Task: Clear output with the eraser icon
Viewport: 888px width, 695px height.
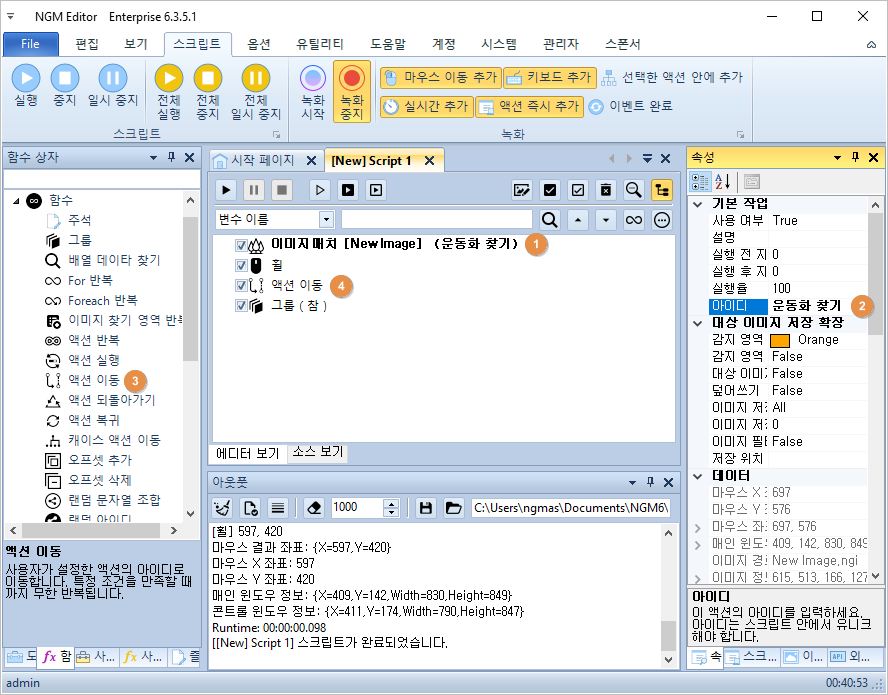Action: (314, 508)
